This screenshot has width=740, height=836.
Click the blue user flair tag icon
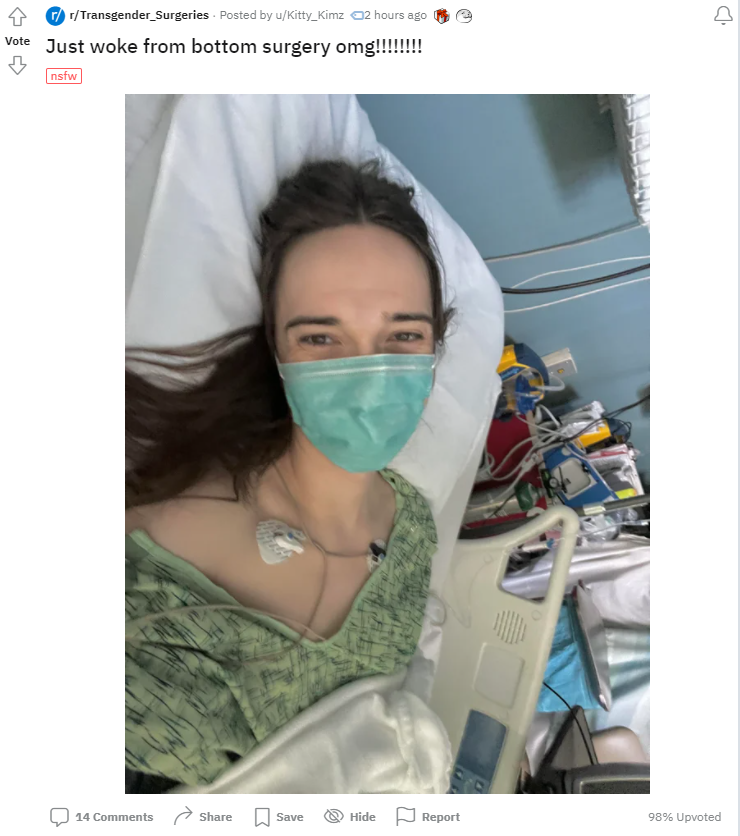click(x=357, y=16)
